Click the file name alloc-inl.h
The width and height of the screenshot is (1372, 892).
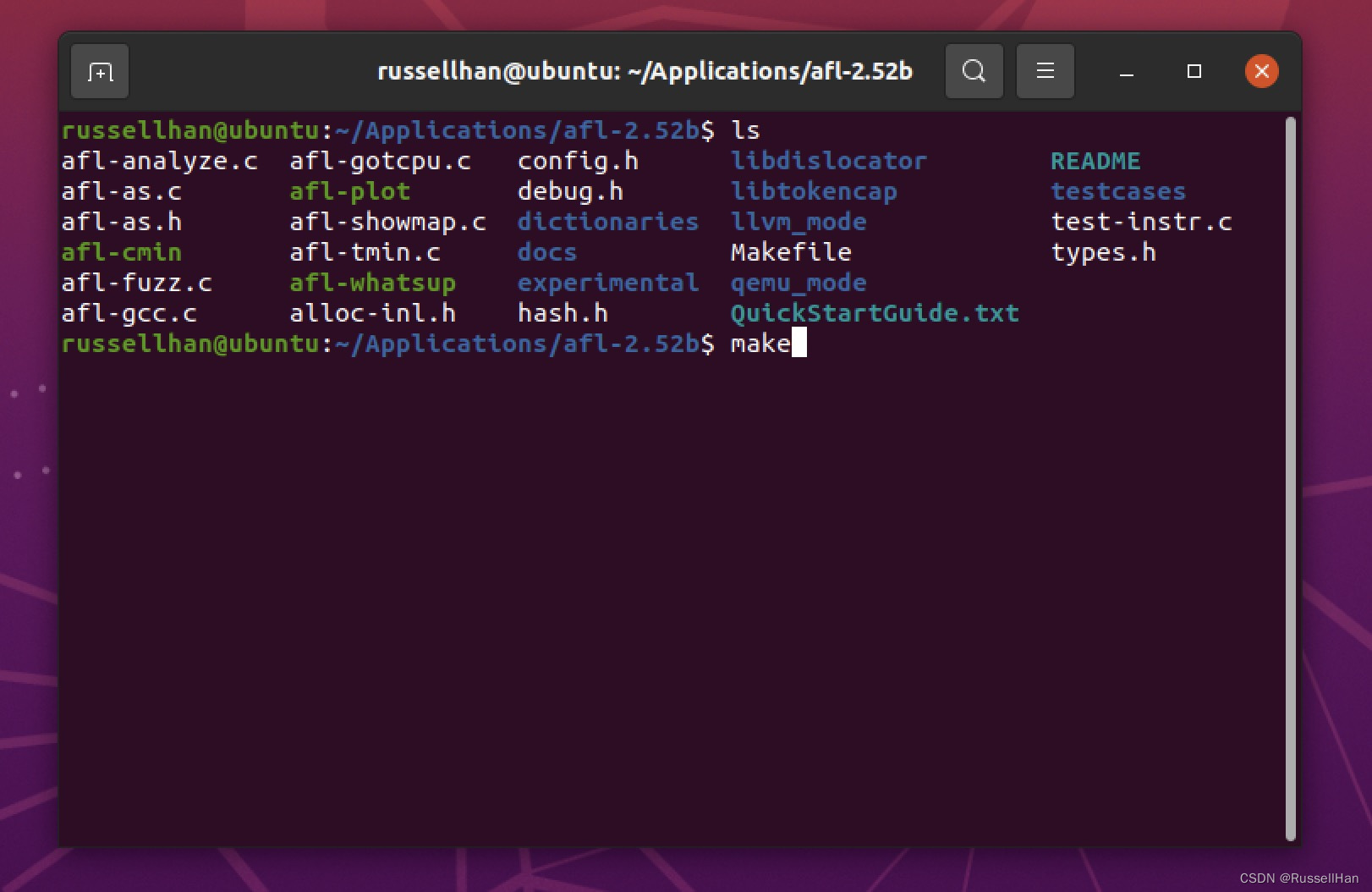click(372, 314)
